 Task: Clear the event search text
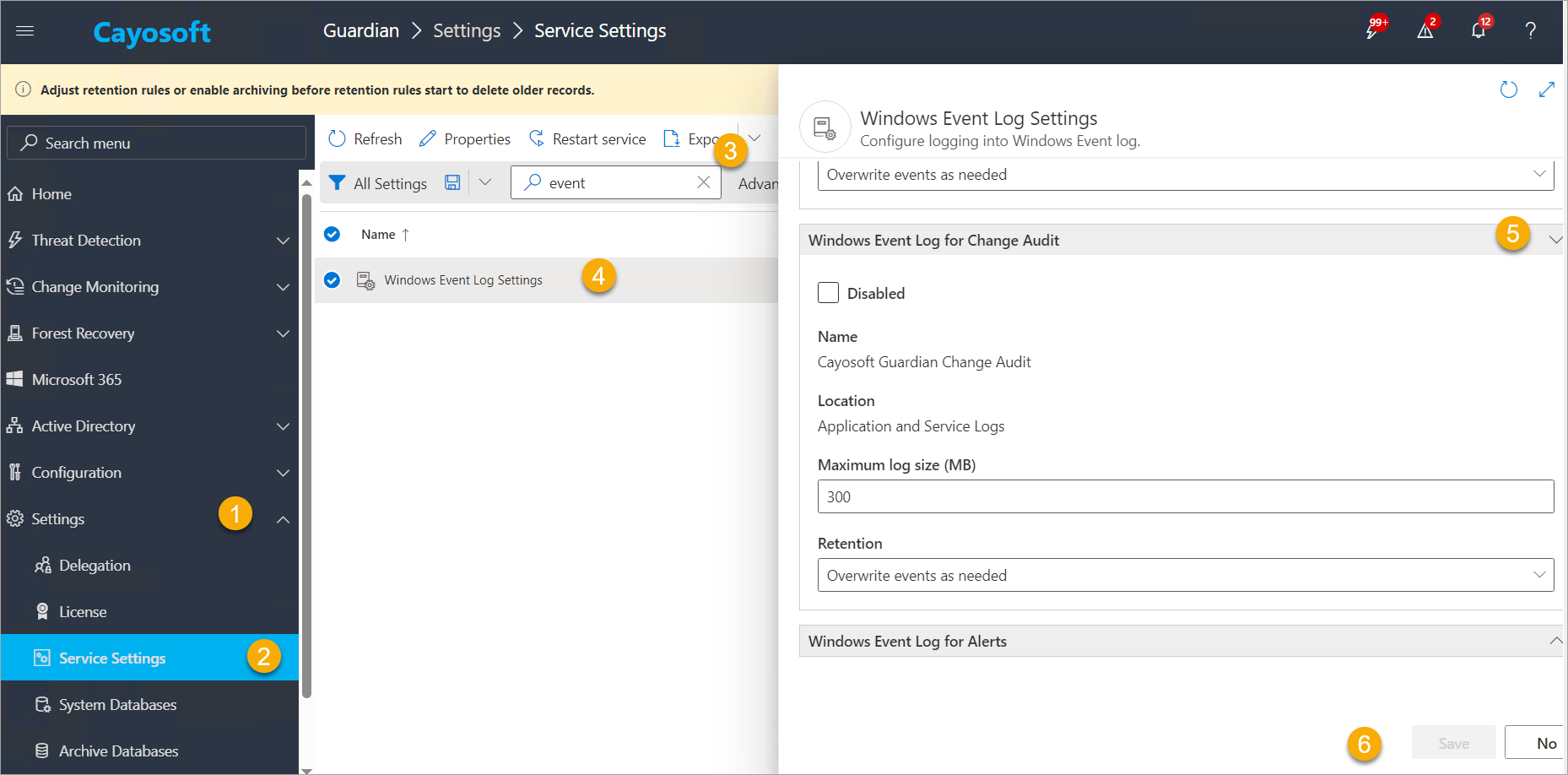pos(703,182)
